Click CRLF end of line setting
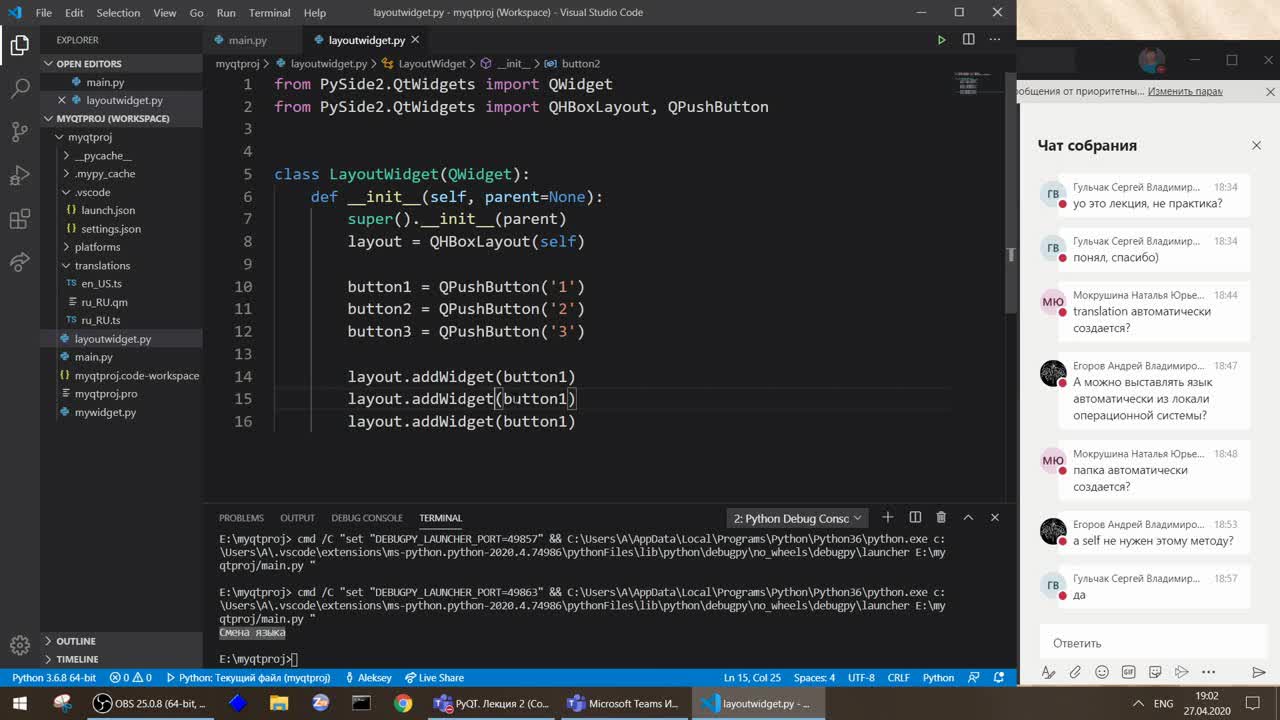 pos(898,677)
